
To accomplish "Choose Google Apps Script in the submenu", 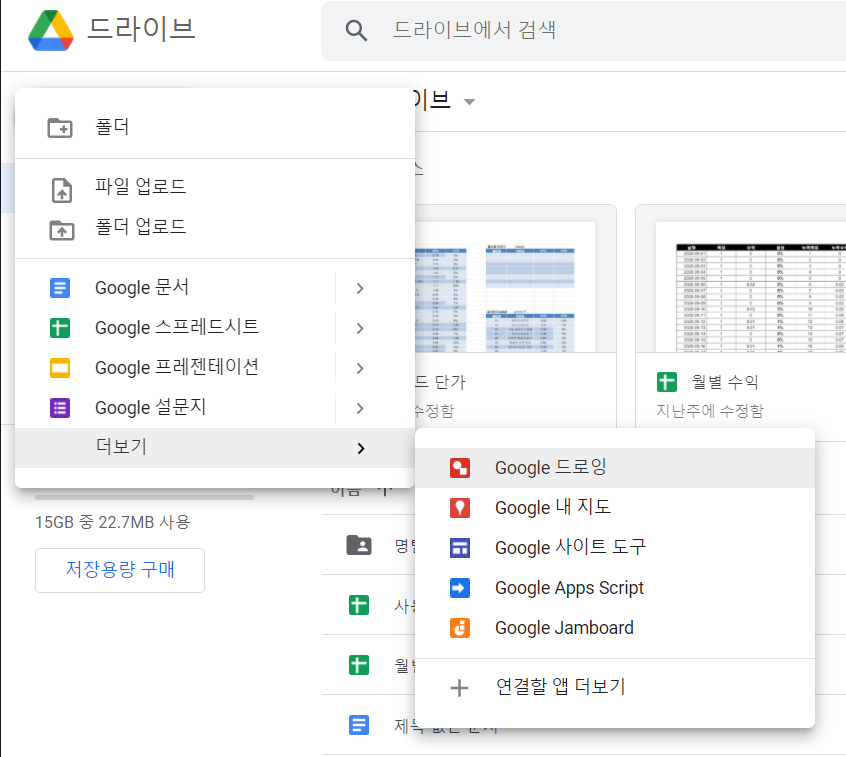I will pyautogui.click(x=615, y=588).
